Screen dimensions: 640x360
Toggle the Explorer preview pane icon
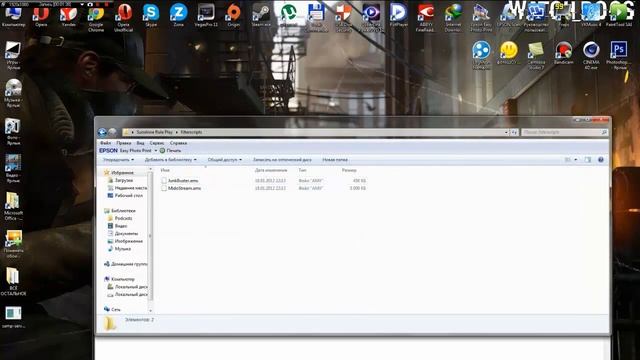point(587,160)
